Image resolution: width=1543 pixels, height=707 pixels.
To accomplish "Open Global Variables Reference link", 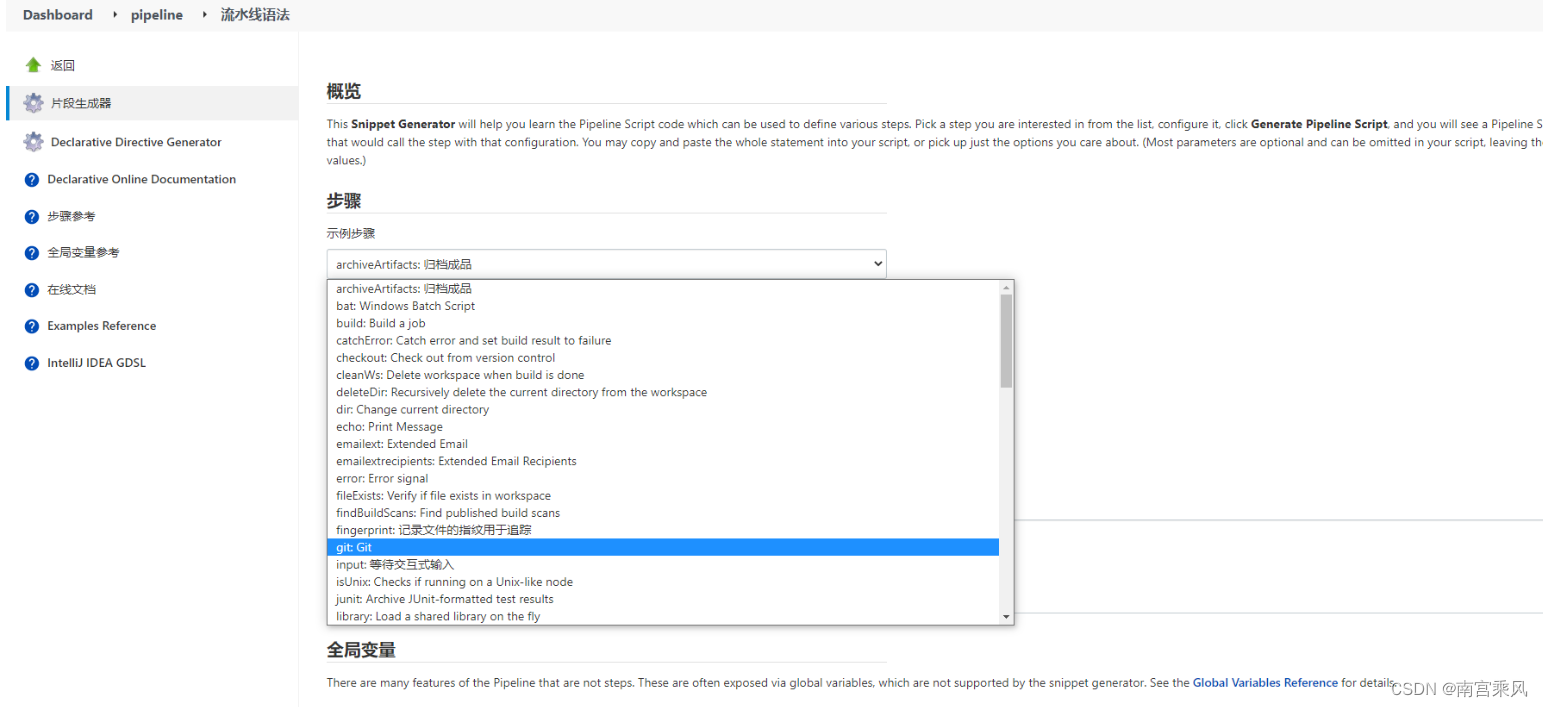I will (x=1265, y=683).
